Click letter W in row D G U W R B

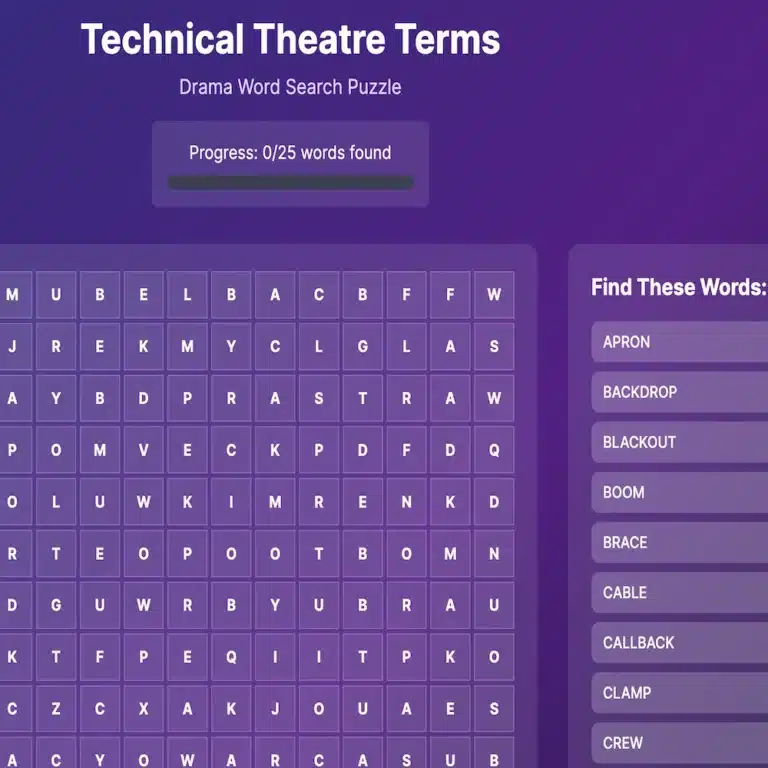click(x=144, y=605)
